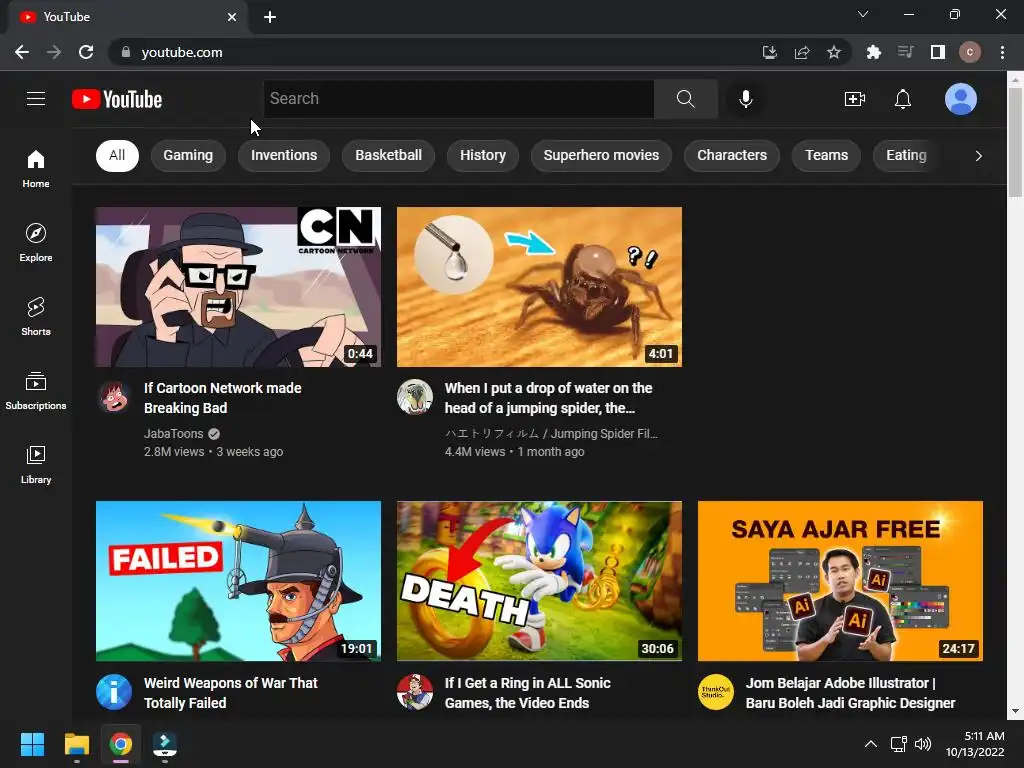Start voice search with the microphone
Image resolution: width=1024 pixels, height=768 pixels.
[x=746, y=99]
